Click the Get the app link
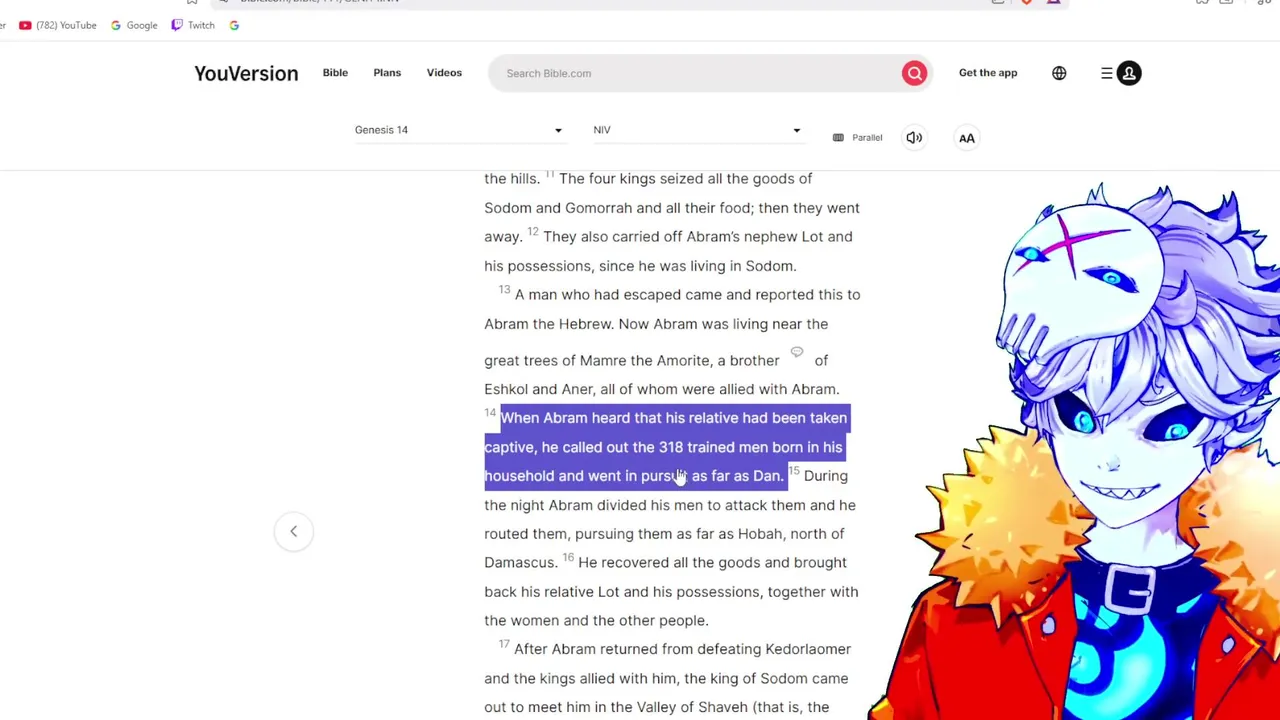This screenshot has height=720, width=1280. pos(988,73)
